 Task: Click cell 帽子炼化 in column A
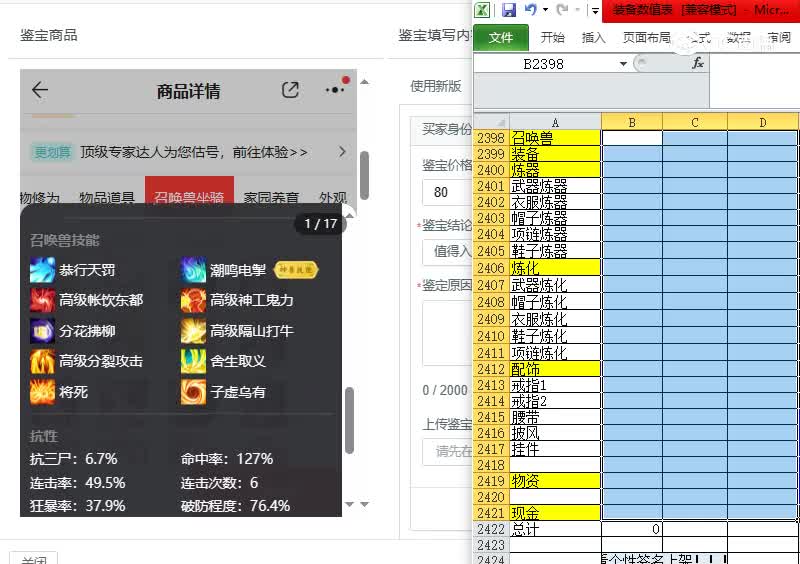pos(555,302)
